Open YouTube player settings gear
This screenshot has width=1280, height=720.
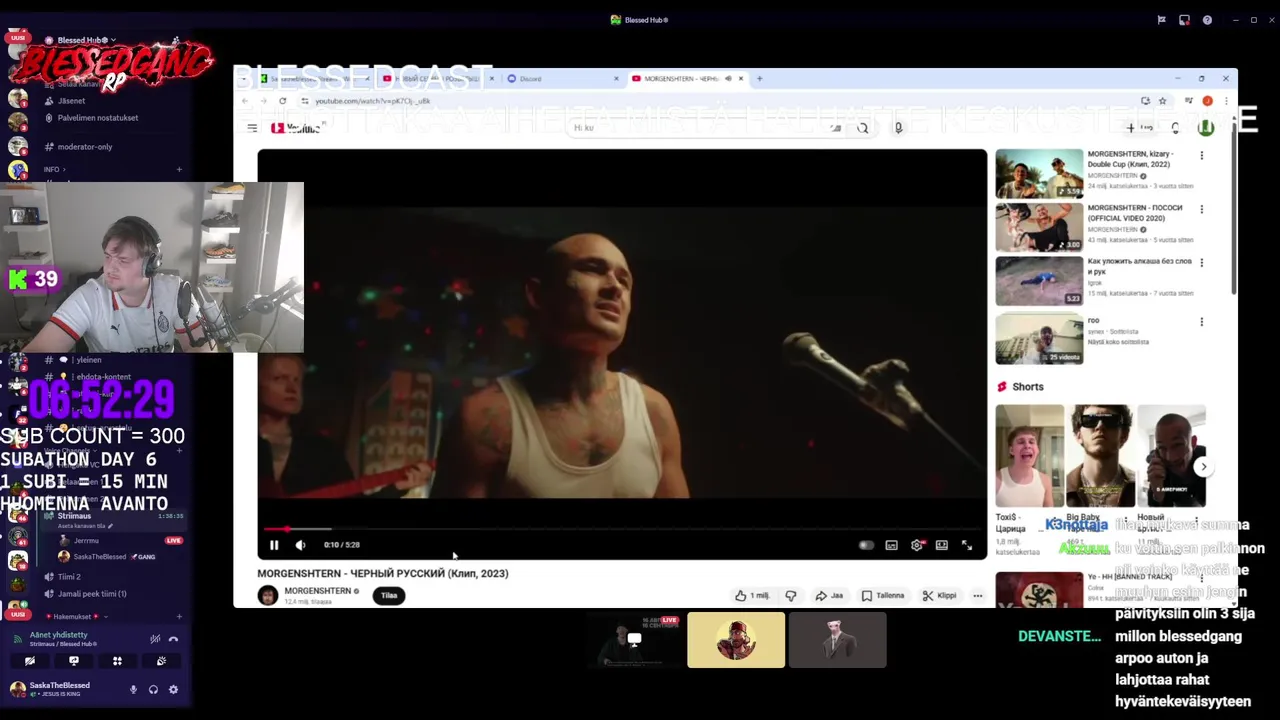916,545
